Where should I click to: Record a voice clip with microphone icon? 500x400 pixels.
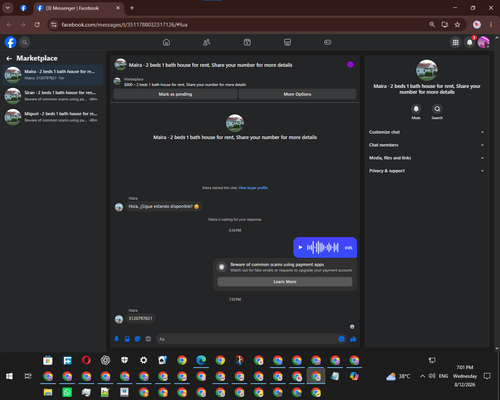(x=117, y=339)
